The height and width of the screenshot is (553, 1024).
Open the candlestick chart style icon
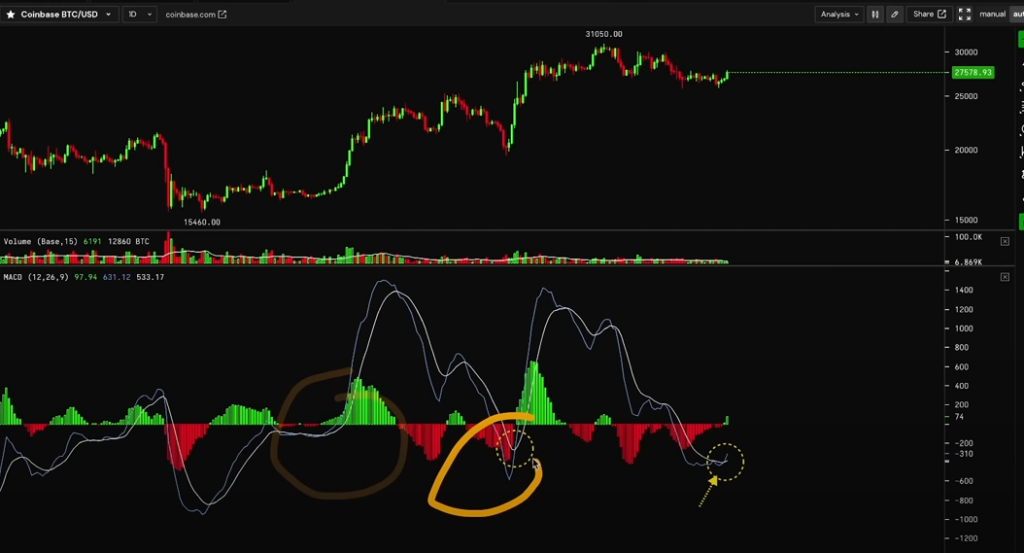click(x=874, y=14)
